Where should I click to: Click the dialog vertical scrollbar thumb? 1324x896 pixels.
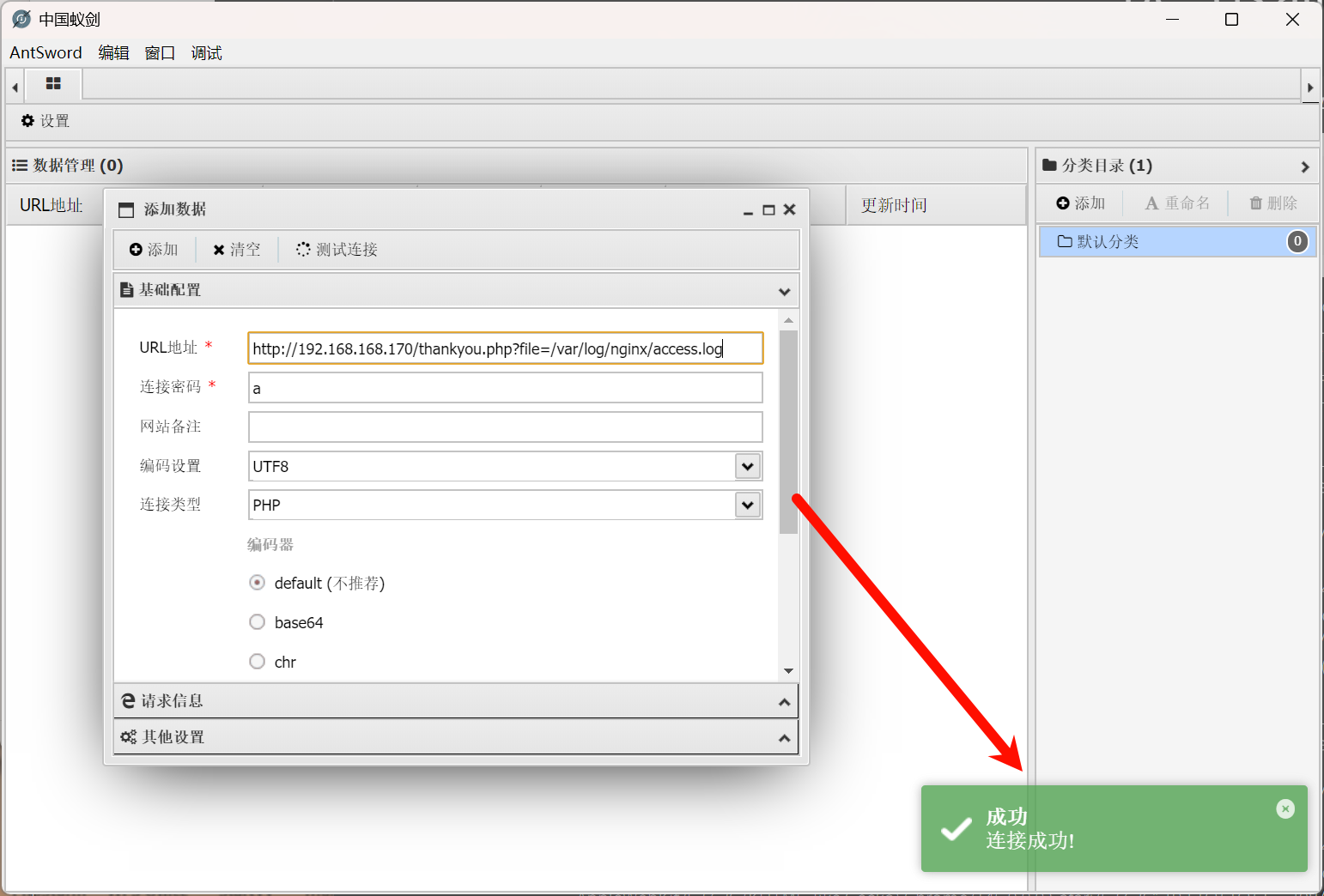coord(788,432)
